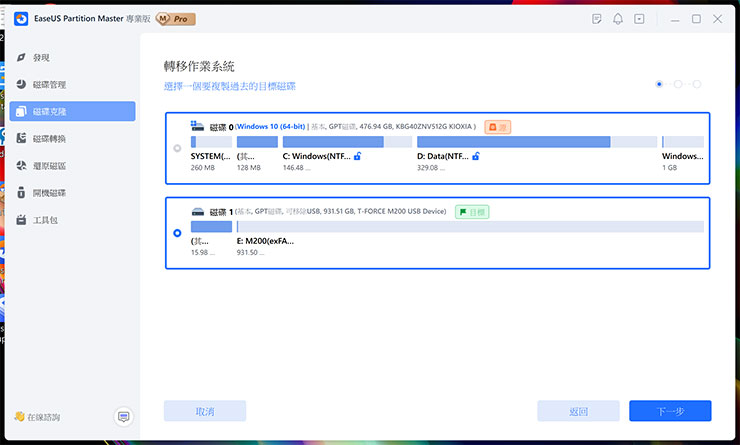Image resolution: width=740 pixels, height=445 pixels.
Task: Click the 下一步 (Next) button
Action: [670, 411]
